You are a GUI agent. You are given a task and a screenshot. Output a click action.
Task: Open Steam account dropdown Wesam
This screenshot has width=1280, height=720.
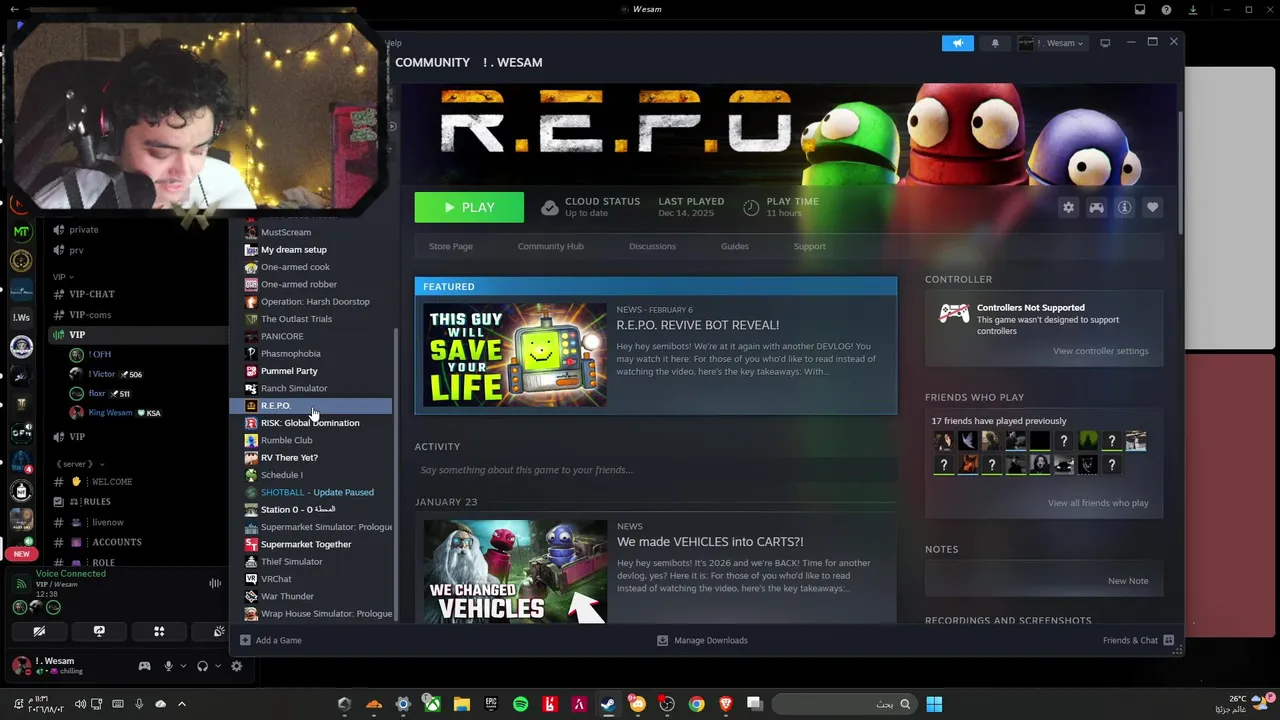click(x=1052, y=43)
